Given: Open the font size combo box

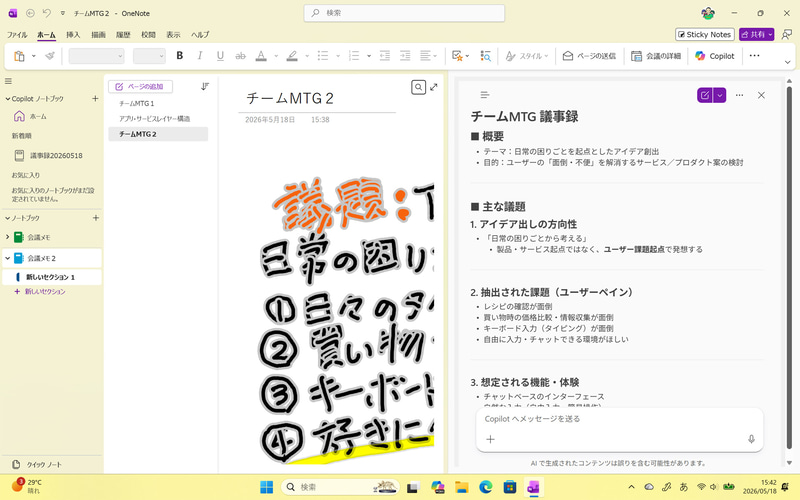Looking at the screenshot, I should [x=149, y=56].
